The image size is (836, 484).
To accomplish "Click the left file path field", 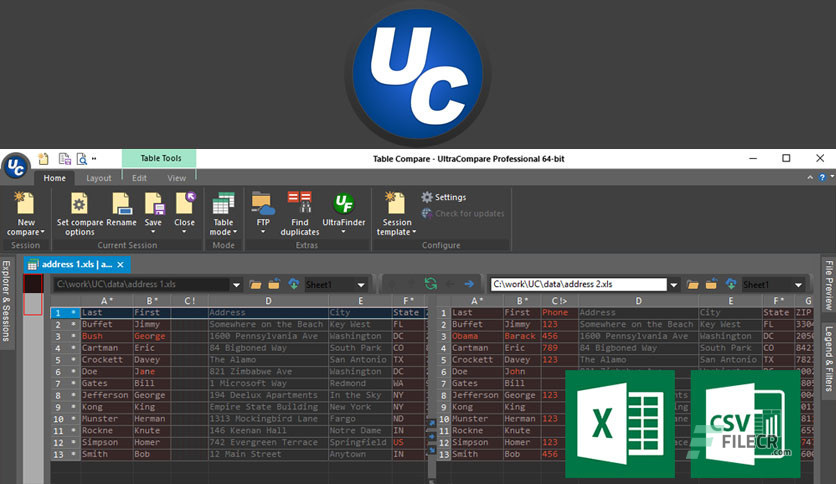I will 141,284.
